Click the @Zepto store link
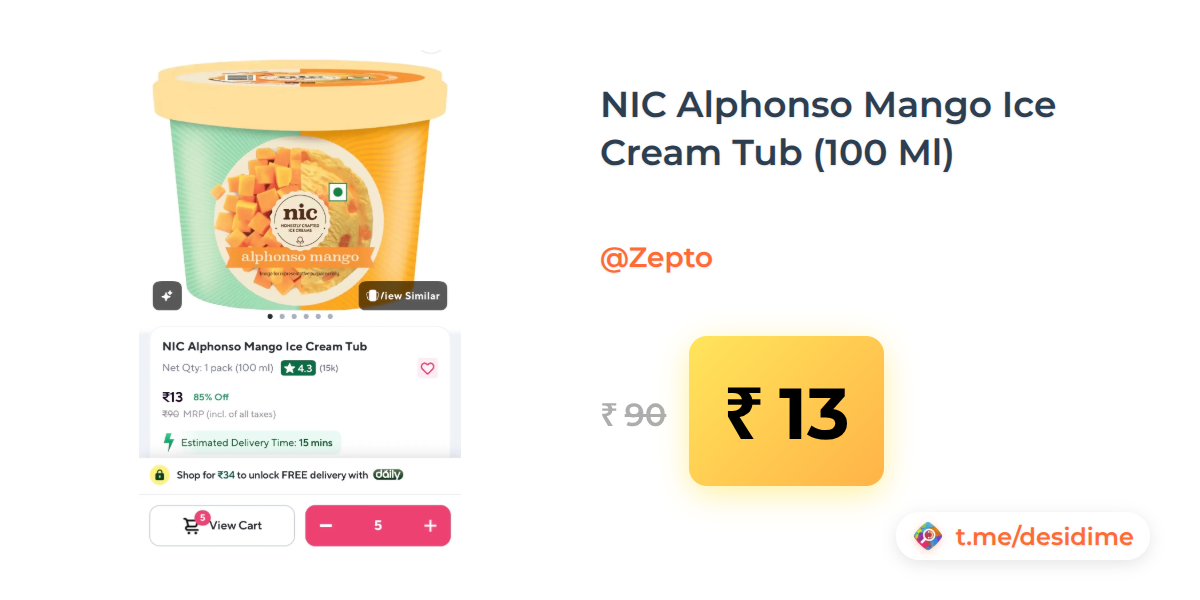The height and width of the screenshot is (600, 1200). [x=656, y=258]
